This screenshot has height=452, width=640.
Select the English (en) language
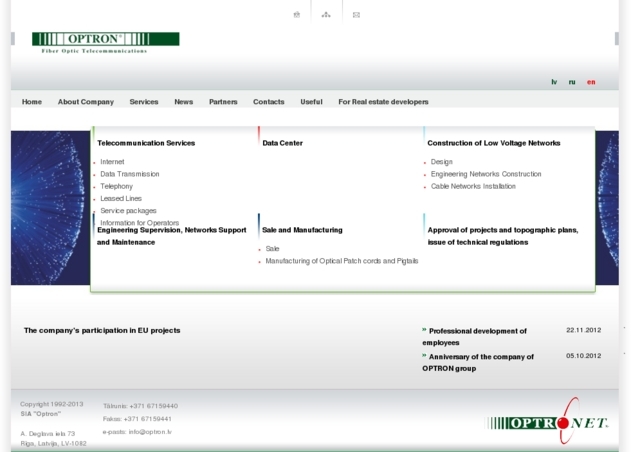point(591,82)
